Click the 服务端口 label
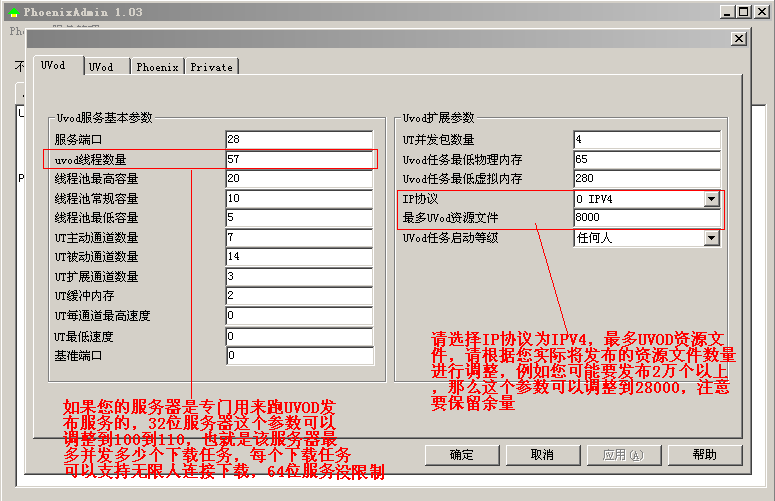 tap(79, 140)
